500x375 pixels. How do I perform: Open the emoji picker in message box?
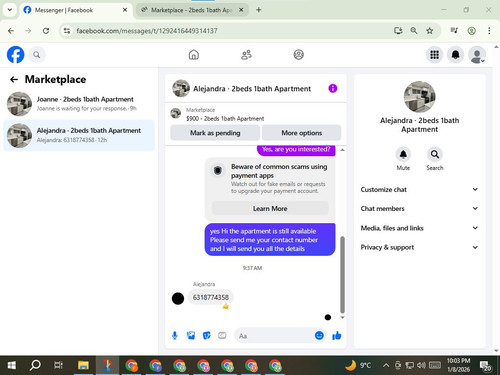pos(319,335)
